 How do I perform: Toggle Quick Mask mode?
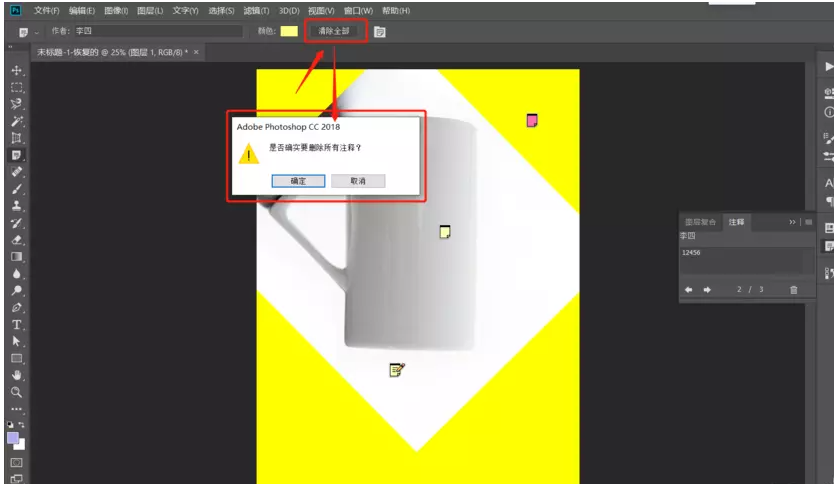(x=16, y=463)
